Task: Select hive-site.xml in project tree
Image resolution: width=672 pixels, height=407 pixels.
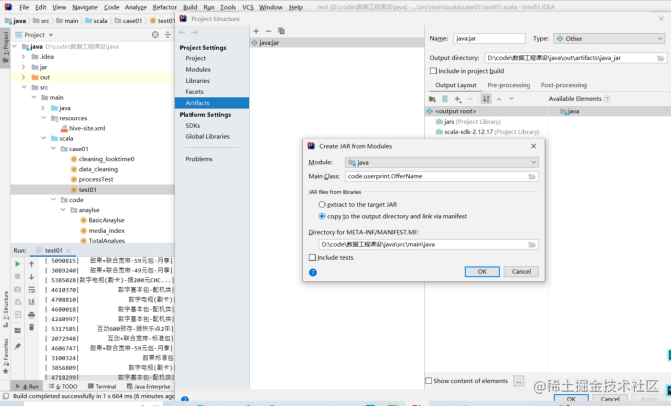Action: coord(87,128)
